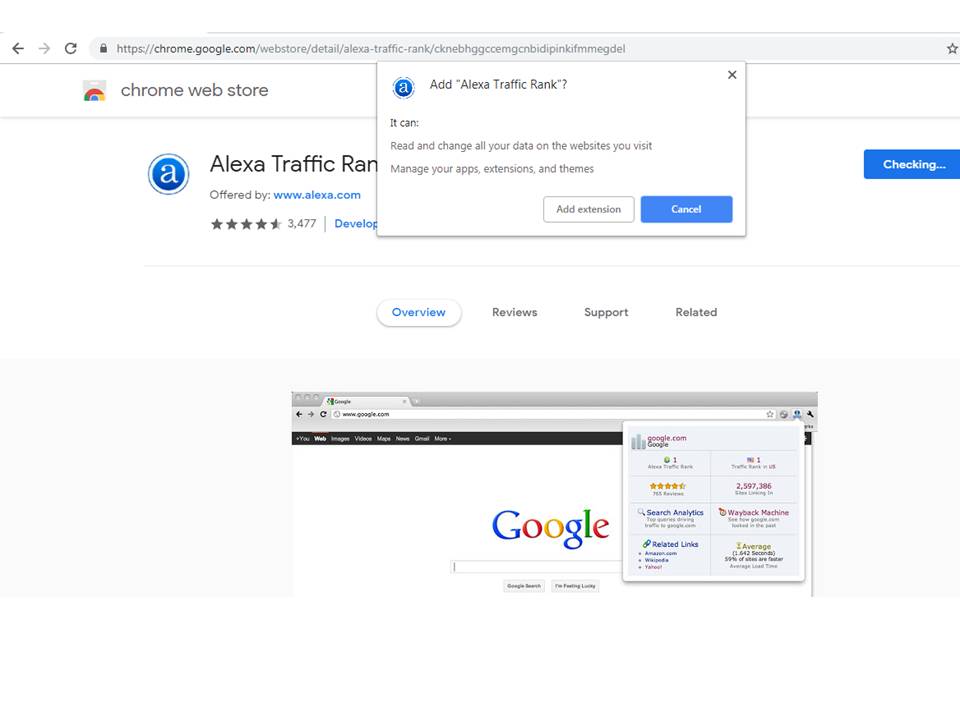This screenshot has width=960, height=720.
Task: Reload the page with the refresh icon
Action: pyautogui.click(x=71, y=48)
